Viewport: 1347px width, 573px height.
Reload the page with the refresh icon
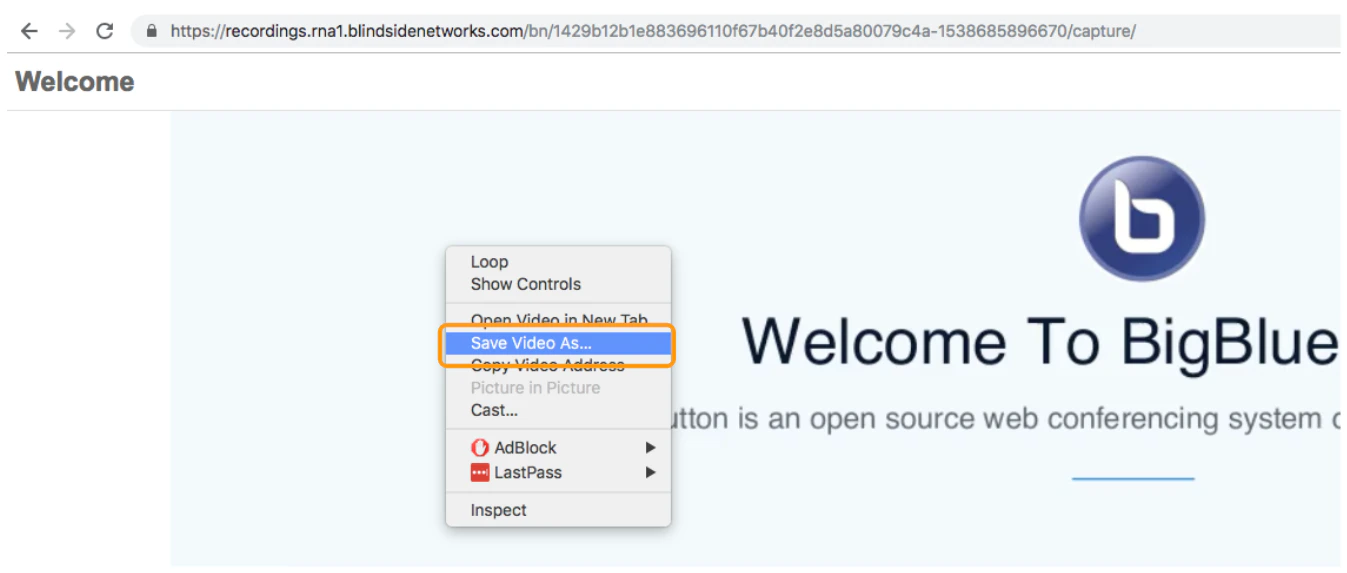(x=104, y=31)
